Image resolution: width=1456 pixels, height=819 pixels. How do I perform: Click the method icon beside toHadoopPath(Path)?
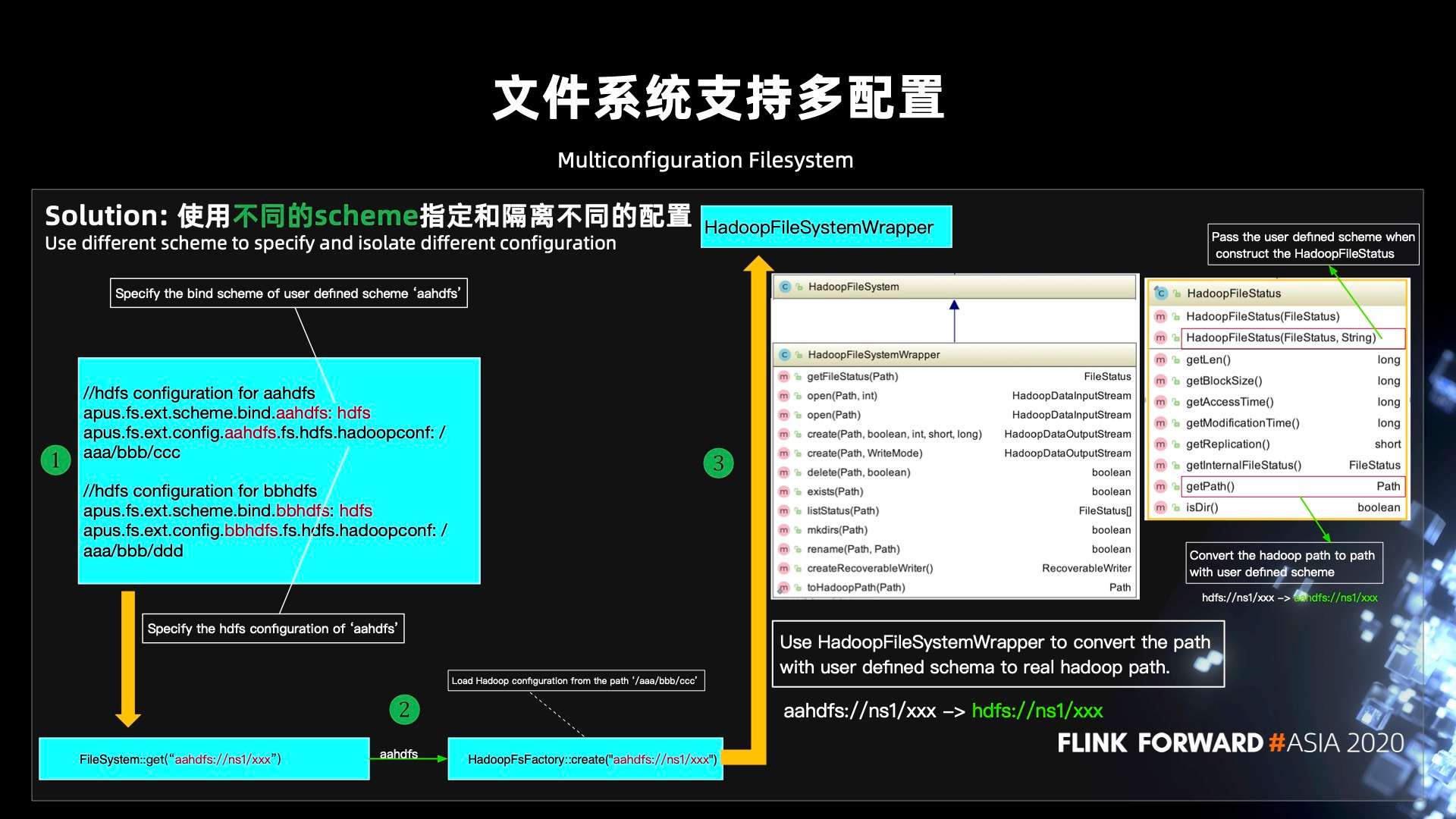(x=783, y=587)
